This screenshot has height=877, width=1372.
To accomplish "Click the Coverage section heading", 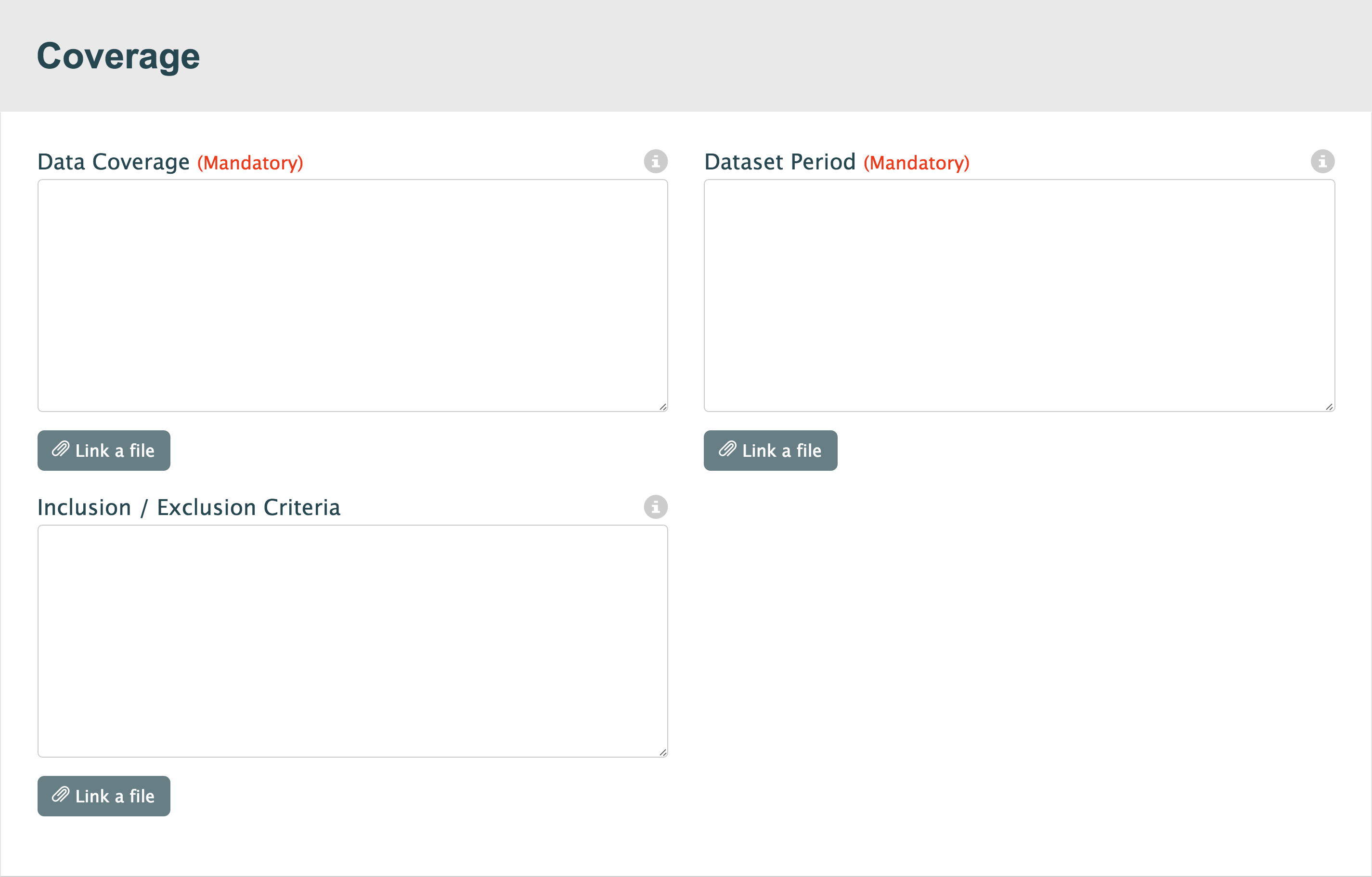I will click(x=118, y=56).
